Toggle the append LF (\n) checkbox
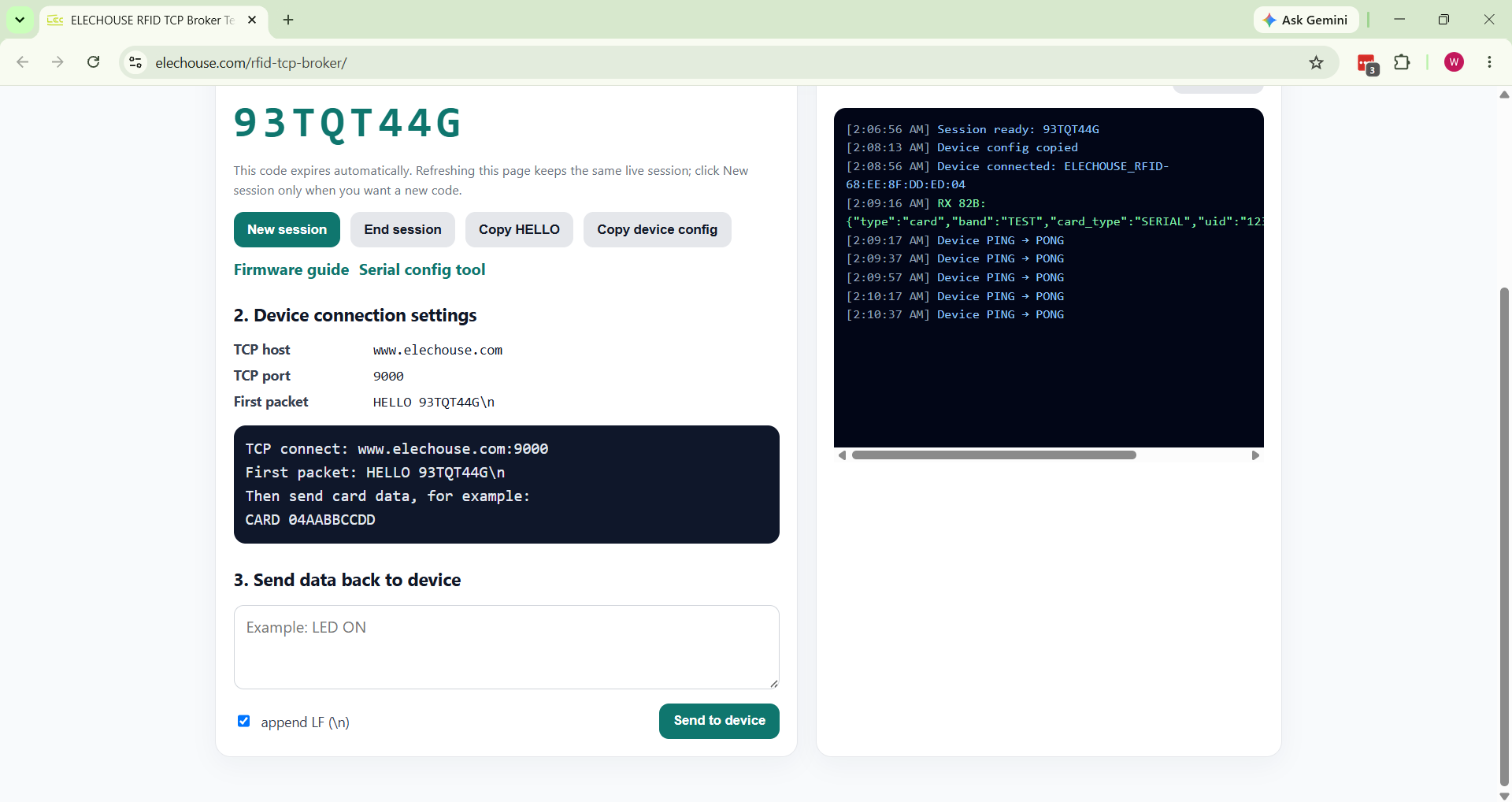Image resolution: width=1512 pixels, height=802 pixels. pos(244,721)
